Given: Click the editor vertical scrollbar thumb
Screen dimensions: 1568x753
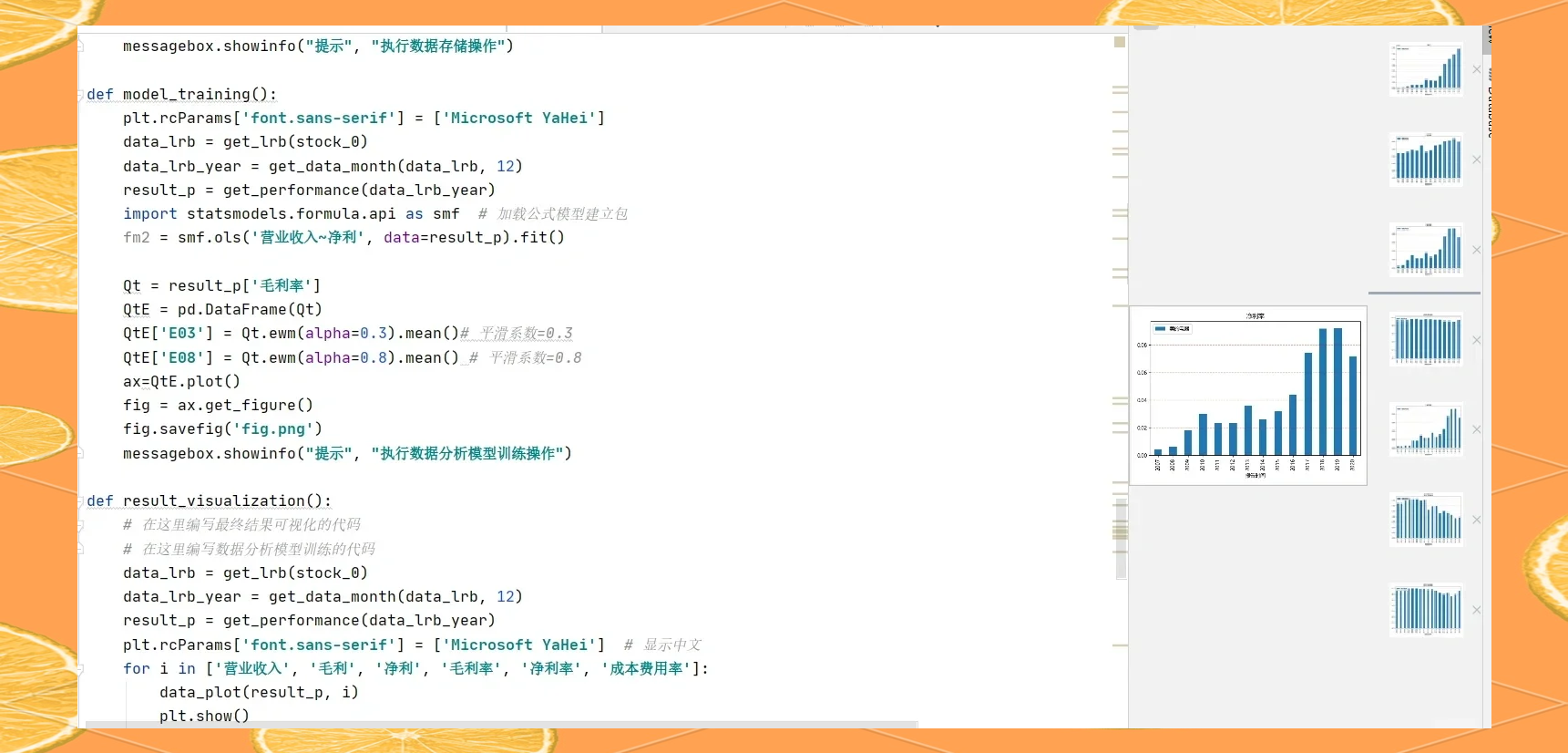Looking at the screenshot, I should tap(1121, 538).
